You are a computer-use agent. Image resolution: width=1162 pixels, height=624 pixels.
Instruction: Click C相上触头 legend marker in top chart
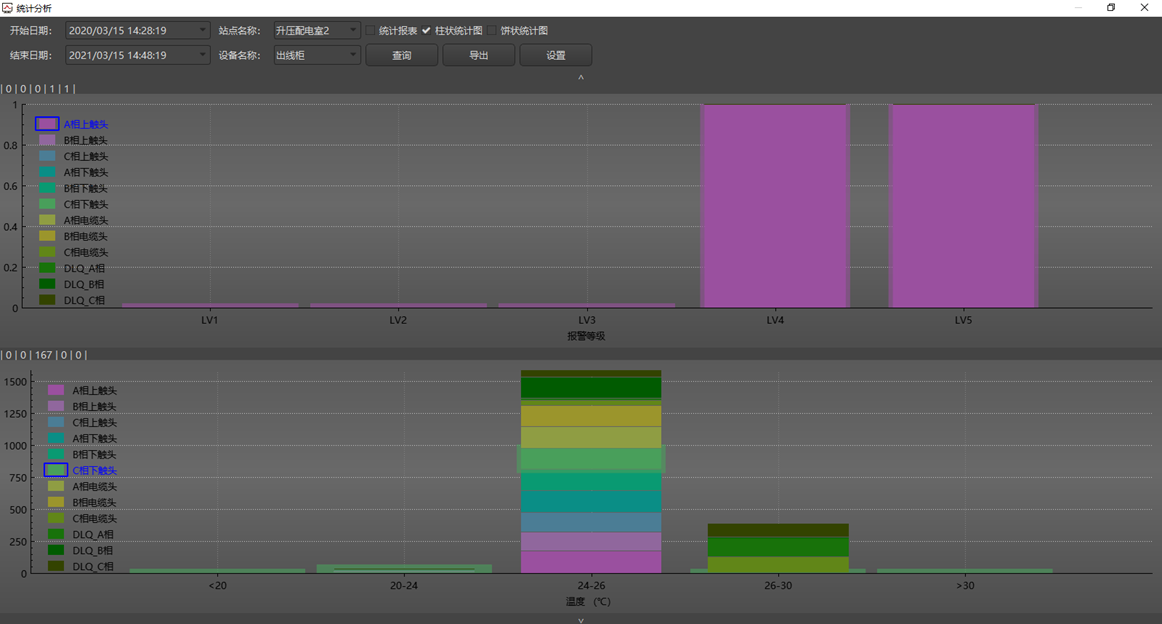coord(47,156)
